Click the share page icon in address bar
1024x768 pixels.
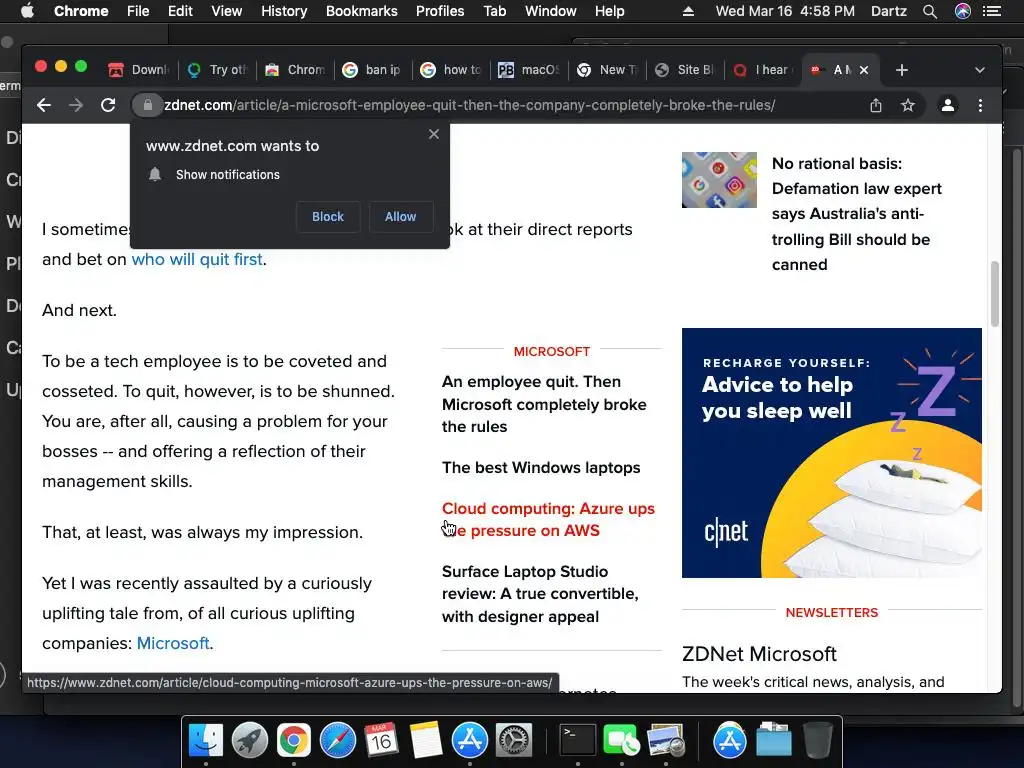coord(876,105)
